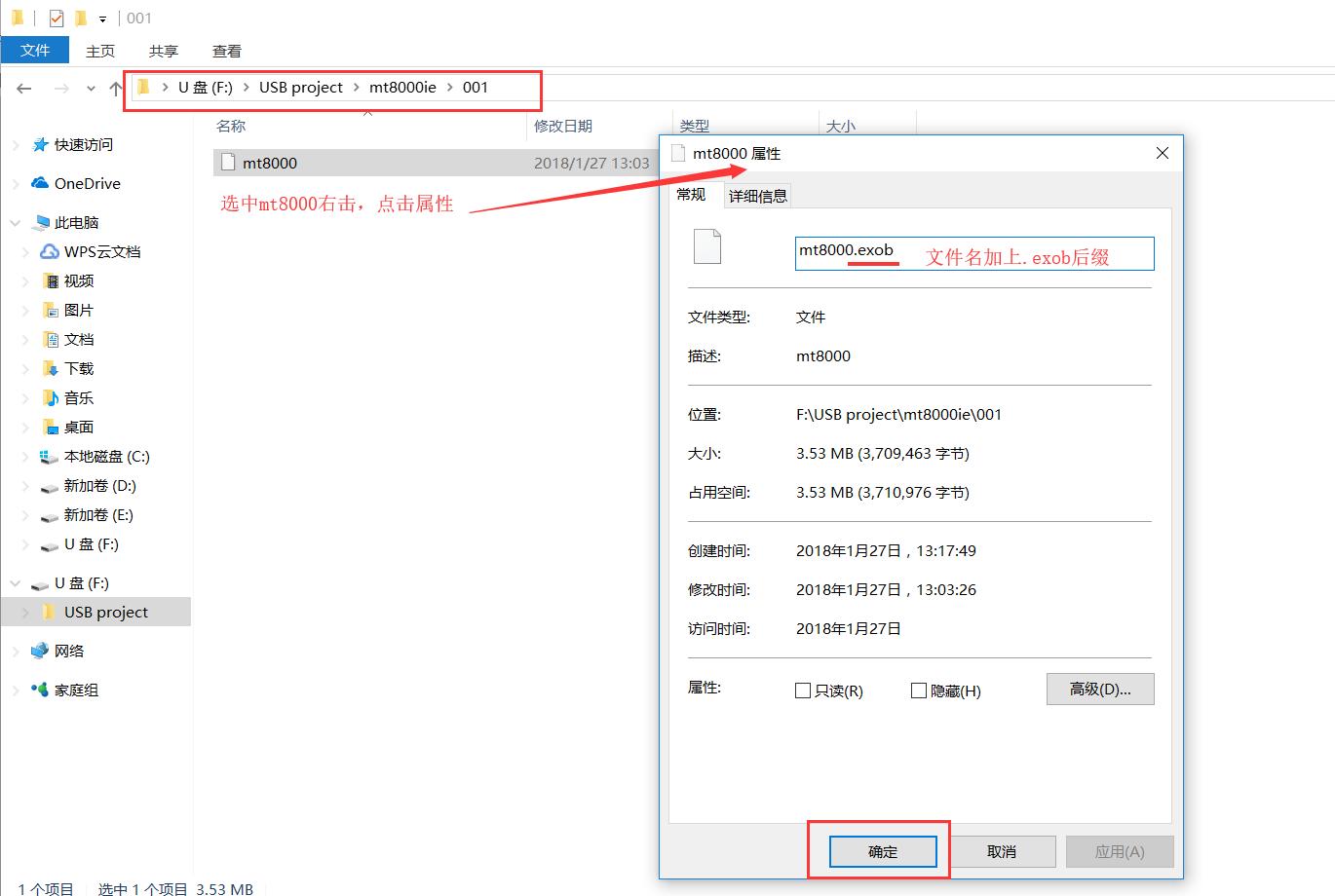Click the New Folder icon in the title bar

[x=81, y=18]
